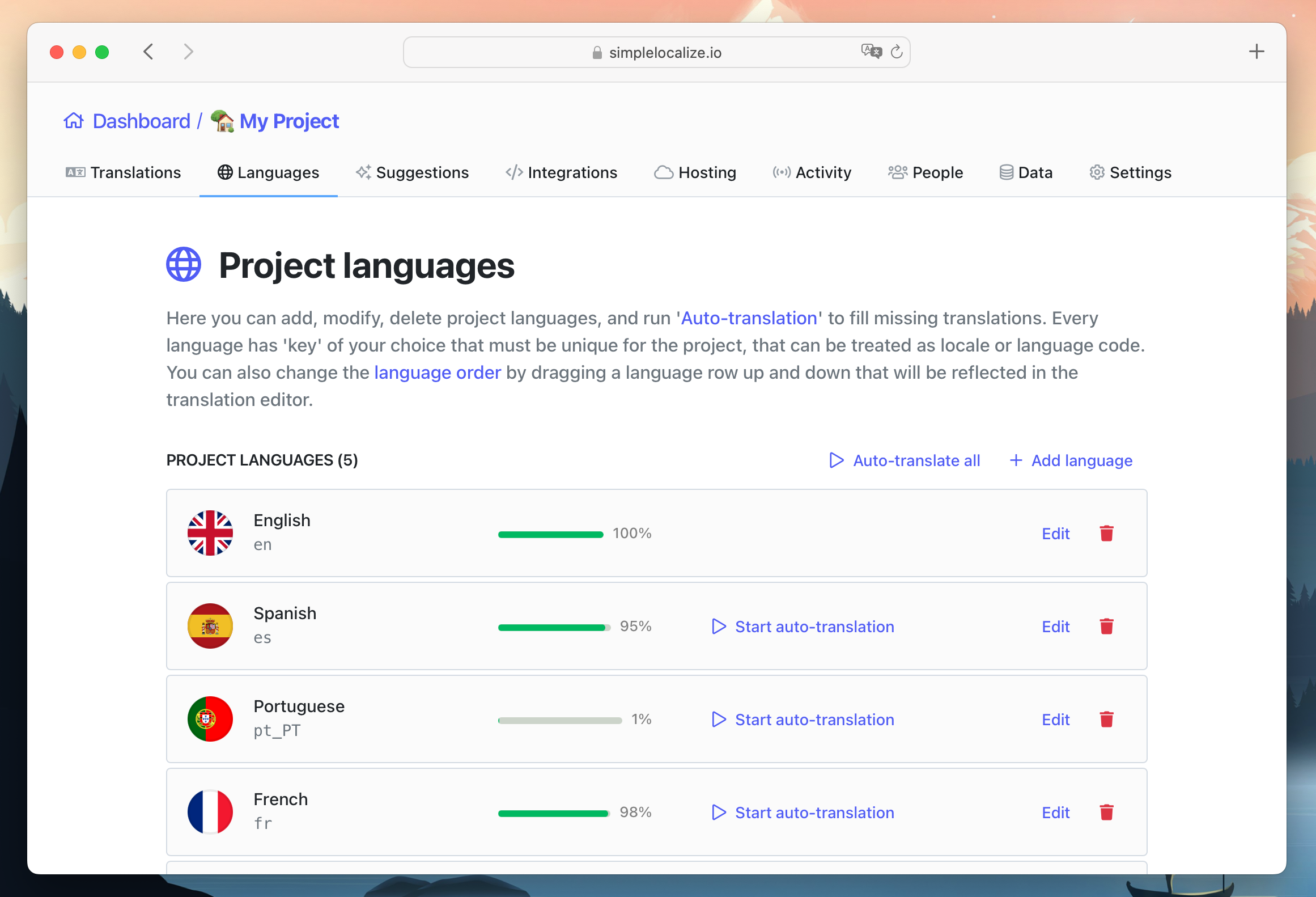
Task: Click the Portuguese flag icon
Action: pyautogui.click(x=210, y=719)
